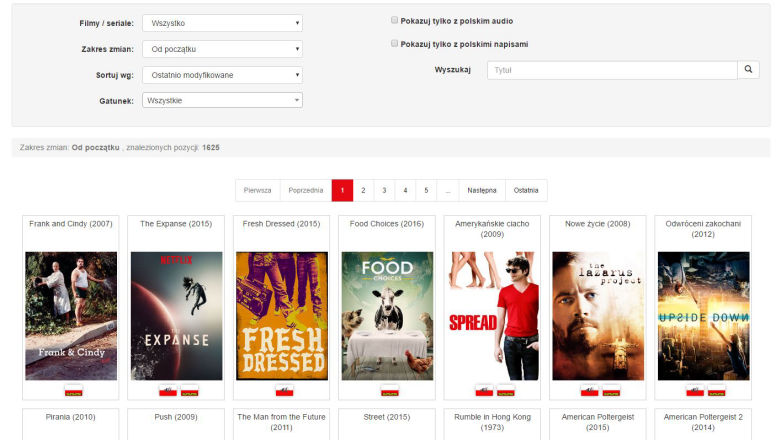The width and height of the screenshot is (781, 440).
Task: Click Polish audio flag under The Expanse
Action: 168,391
